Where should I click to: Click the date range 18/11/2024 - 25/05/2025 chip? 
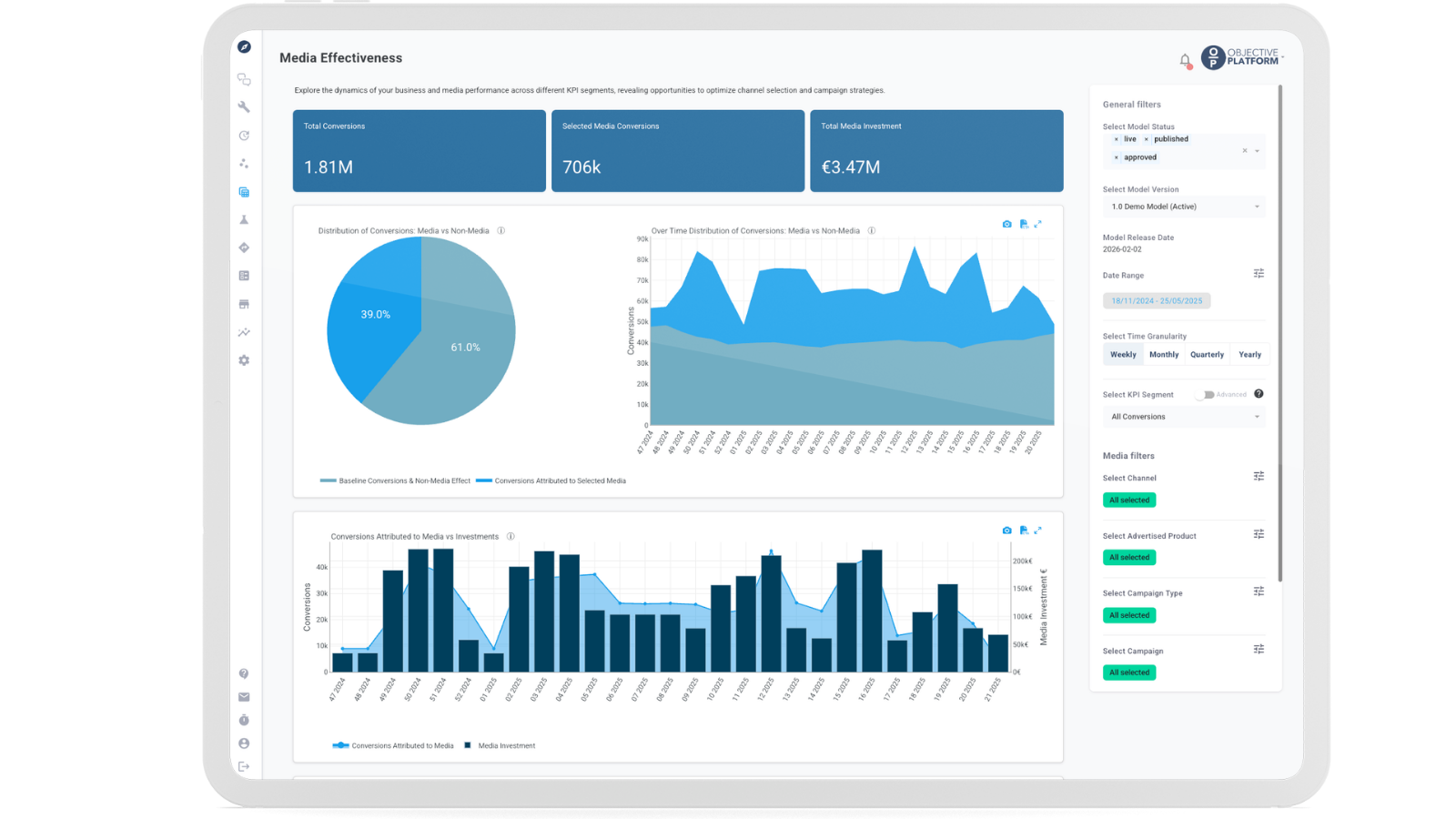[x=1157, y=300]
